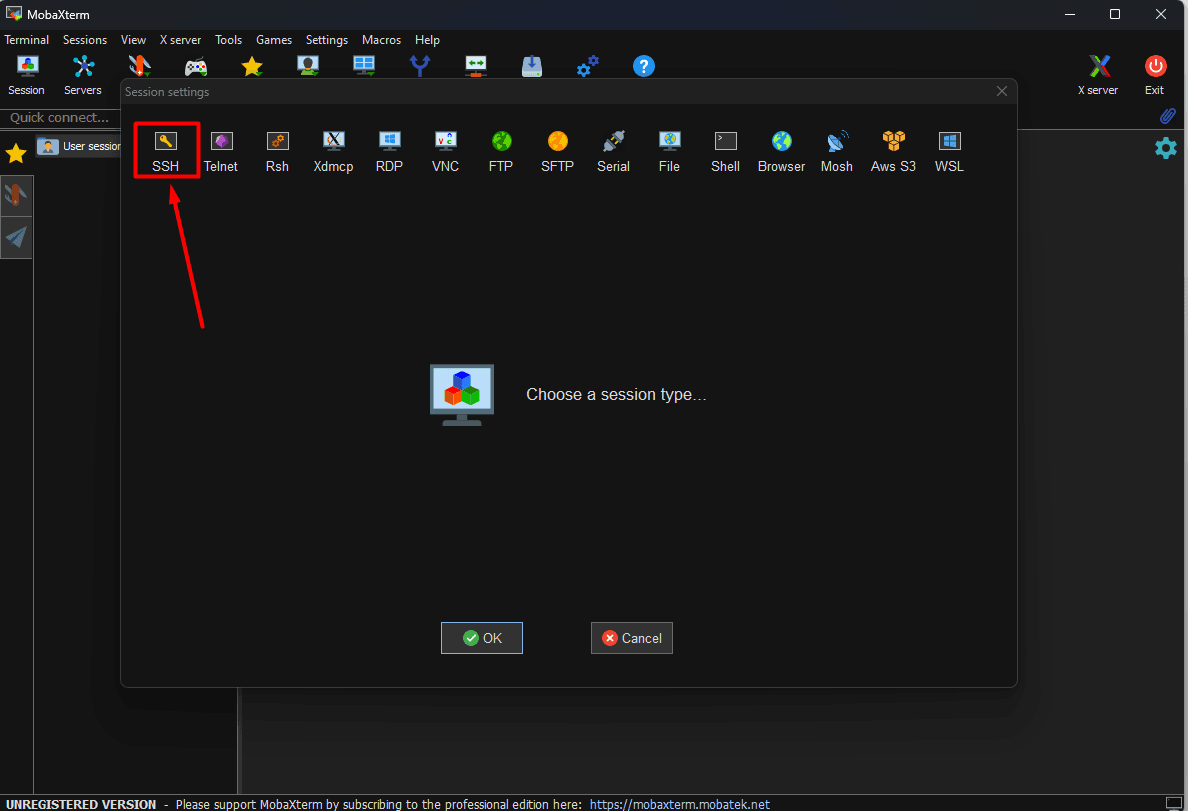The height and width of the screenshot is (811, 1188).
Task: Open the Settings menu
Action: [x=327, y=39]
